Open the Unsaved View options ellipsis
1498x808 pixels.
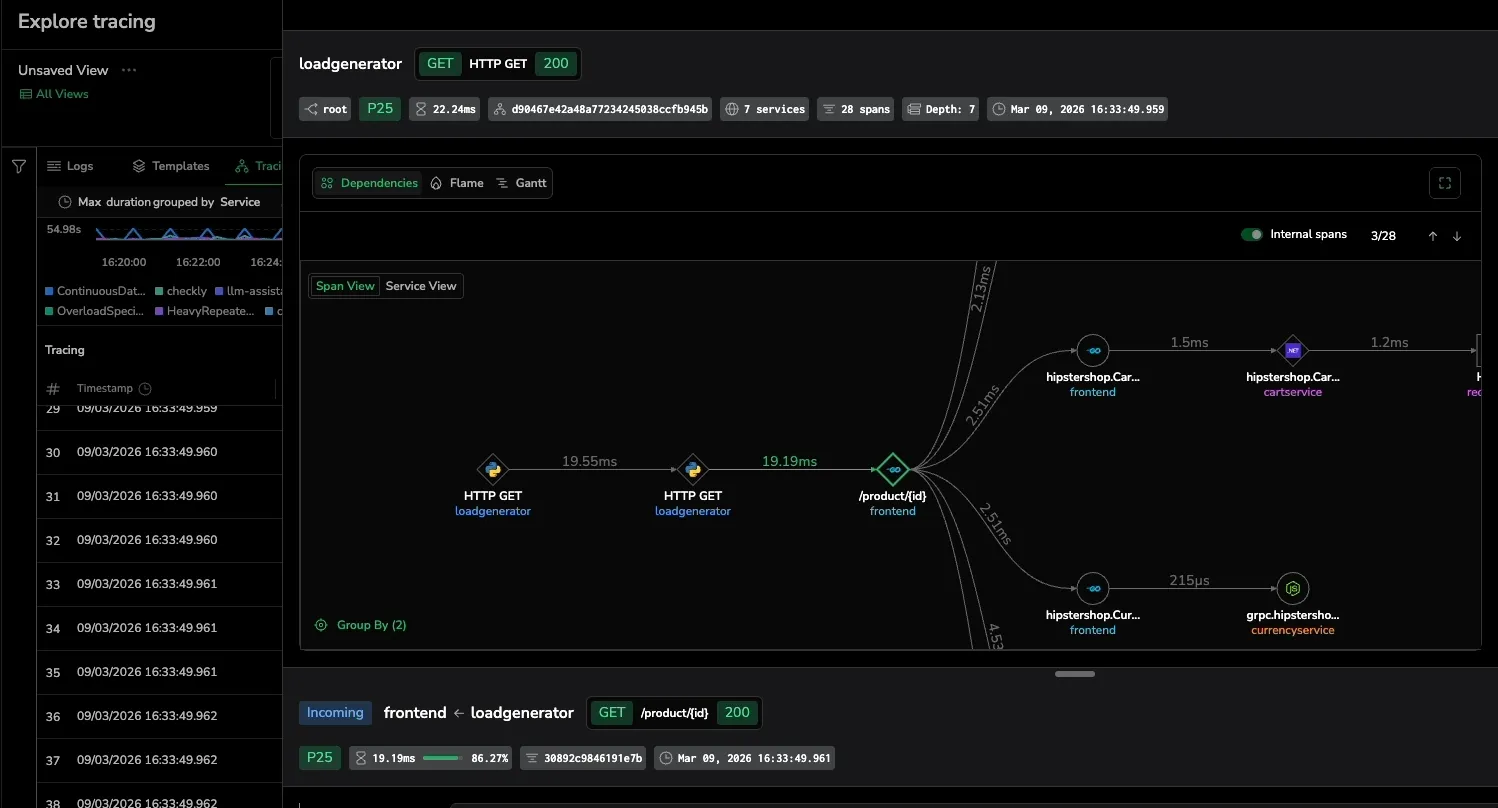click(129, 70)
